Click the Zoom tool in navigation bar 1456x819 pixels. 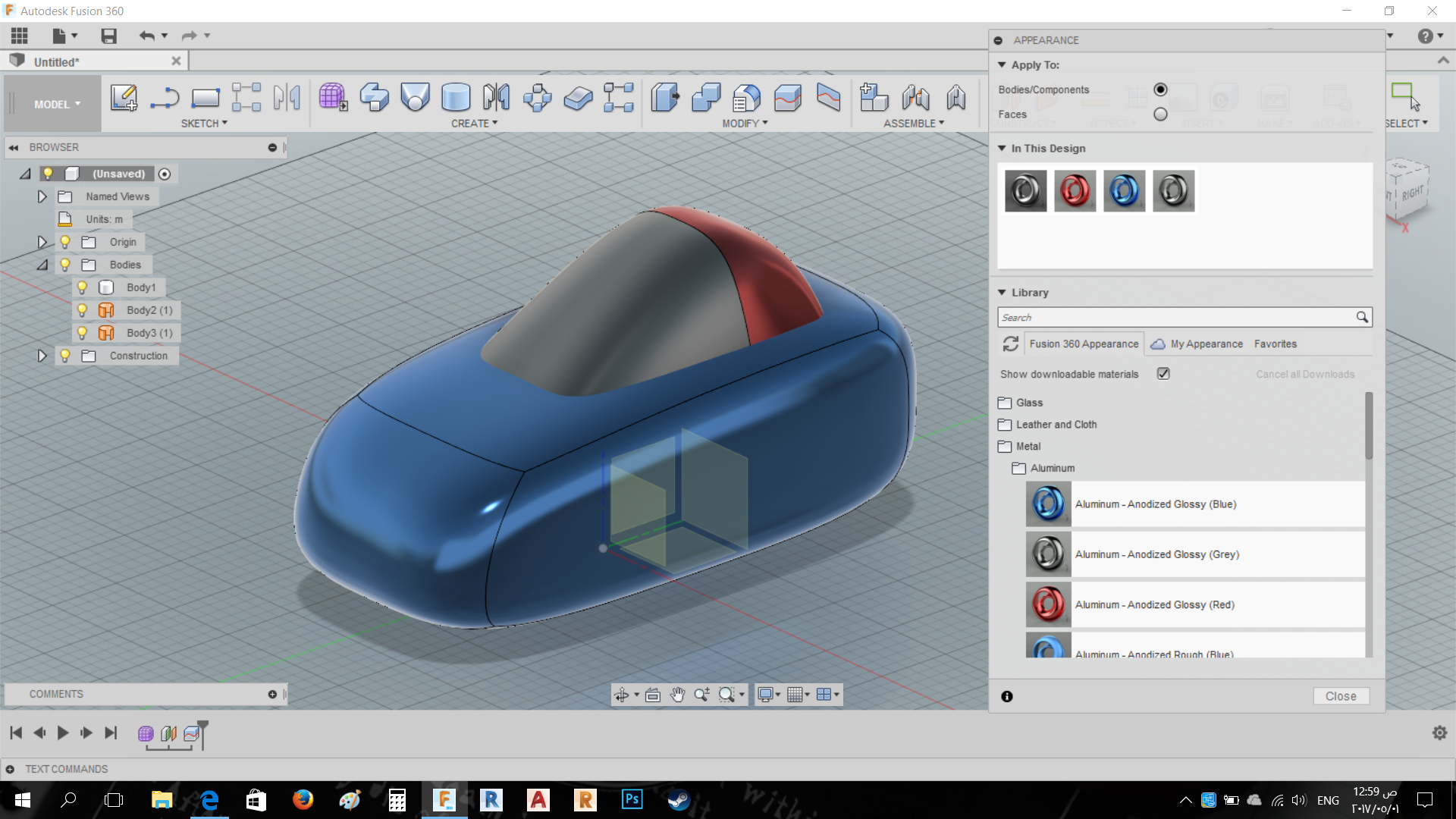(x=701, y=695)
